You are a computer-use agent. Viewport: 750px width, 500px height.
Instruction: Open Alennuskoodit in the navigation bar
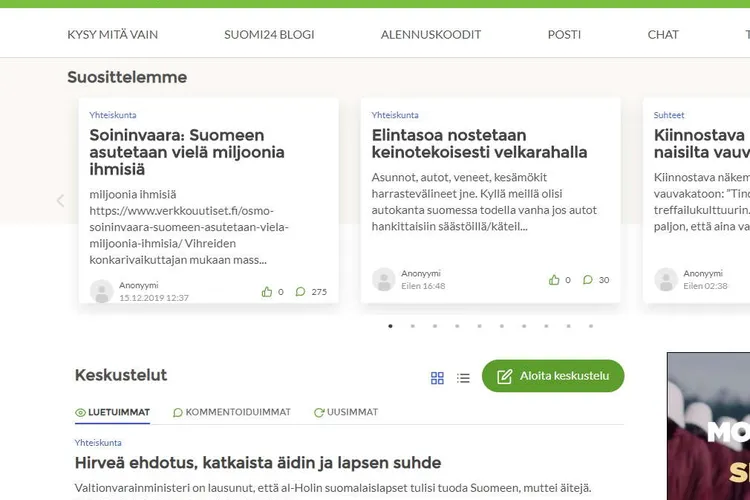[431, 34]
